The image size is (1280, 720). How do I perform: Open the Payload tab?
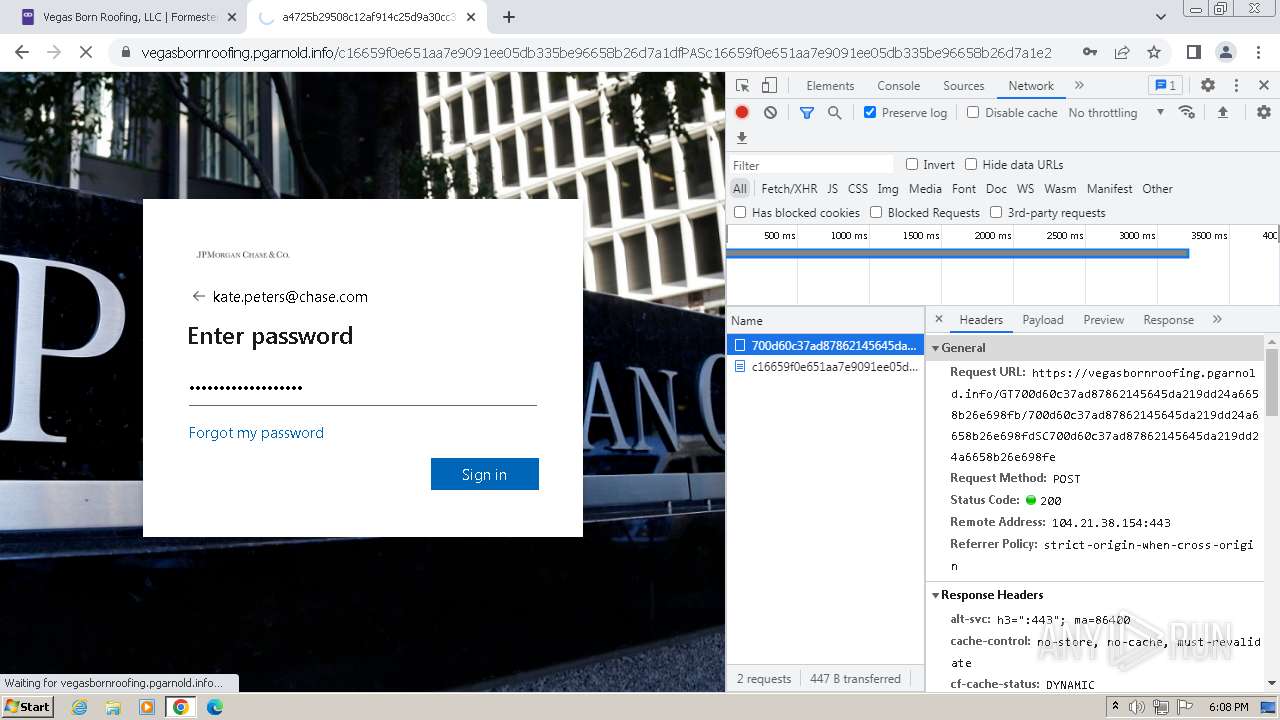point(1043,320)
